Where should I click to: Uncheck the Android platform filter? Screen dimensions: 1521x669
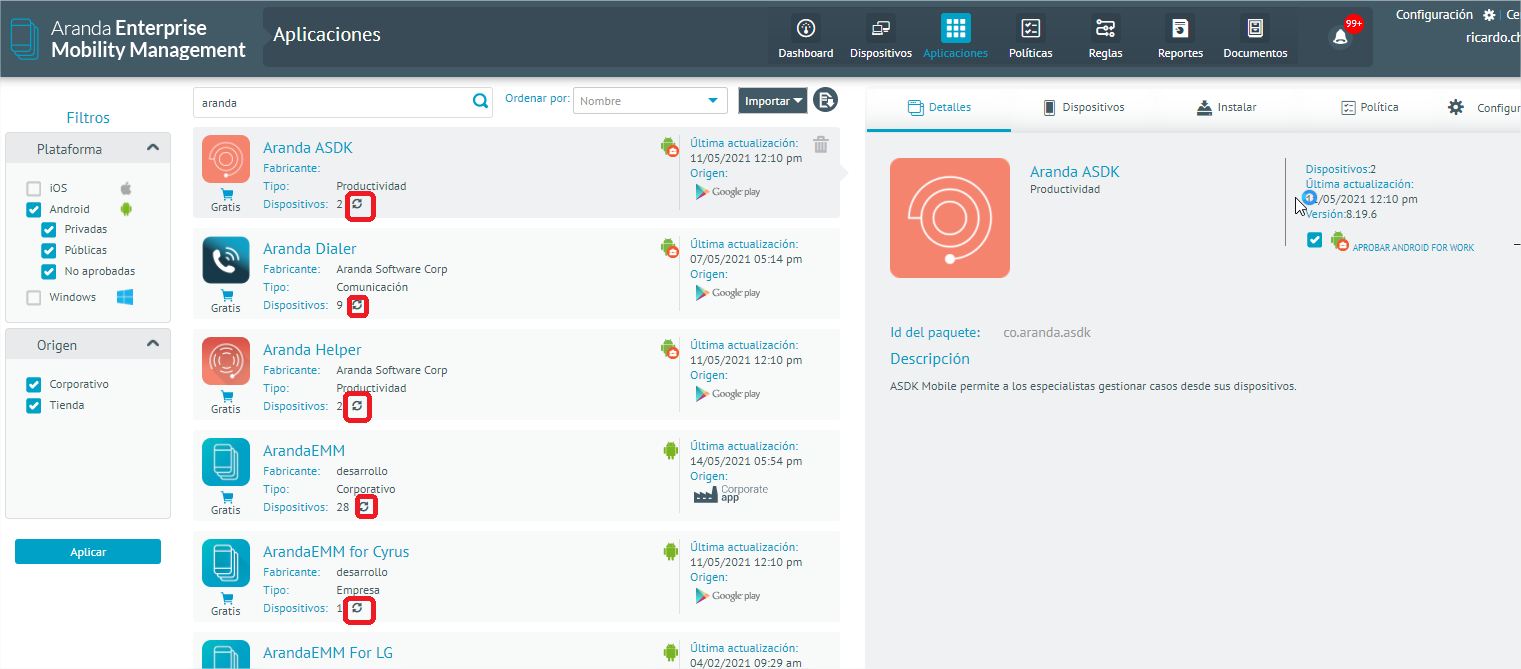(x=34, y=209)
